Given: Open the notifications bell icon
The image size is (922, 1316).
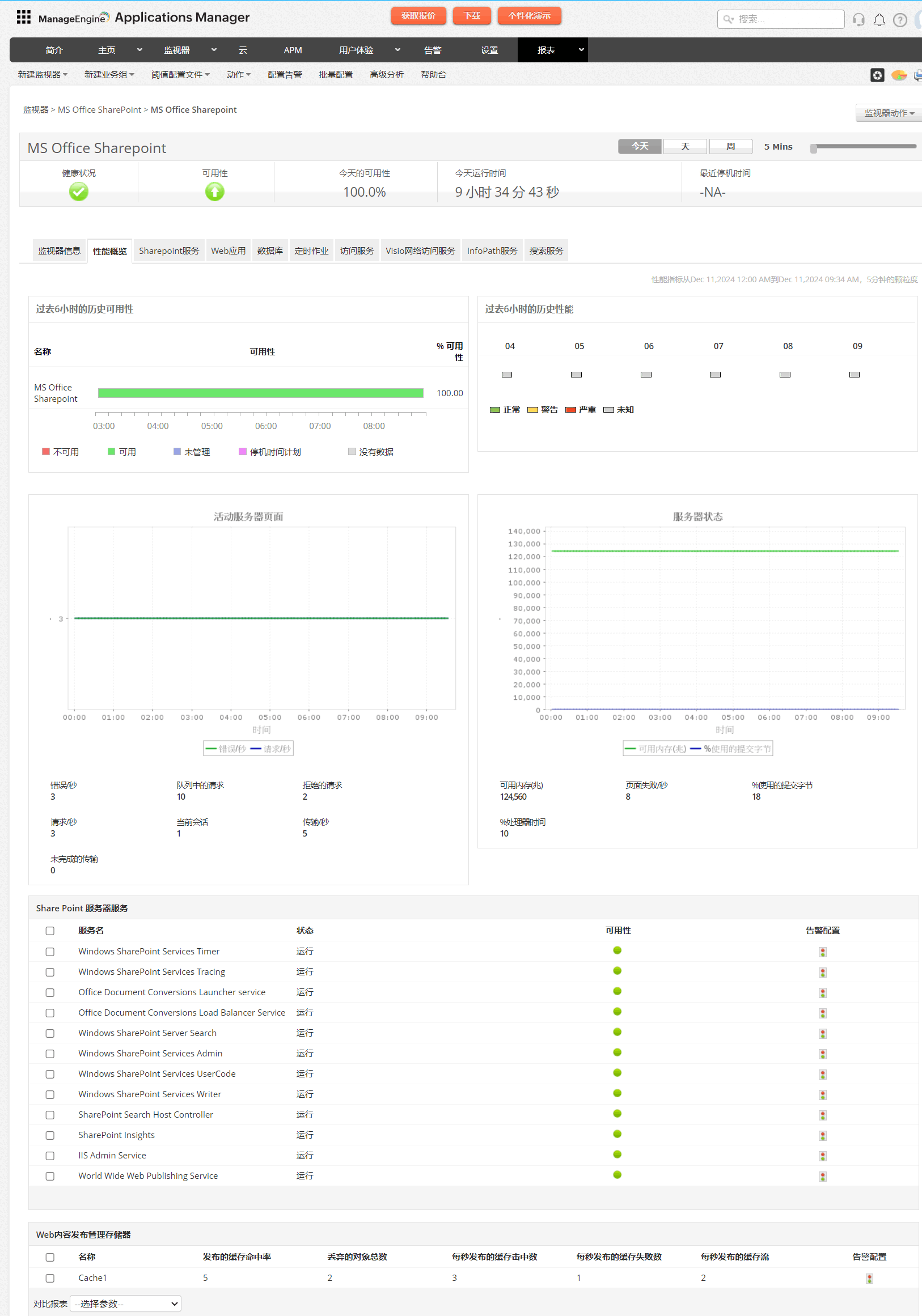Looking at the screenshot, I should tap(879, 20).
